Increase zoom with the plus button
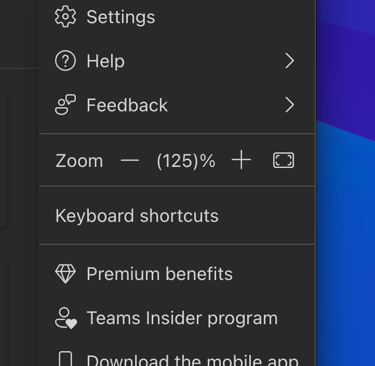 (x=241, y=160)
